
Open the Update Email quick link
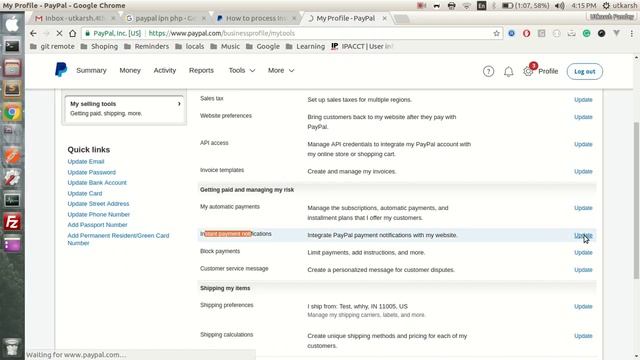click(x=86, y=162)
